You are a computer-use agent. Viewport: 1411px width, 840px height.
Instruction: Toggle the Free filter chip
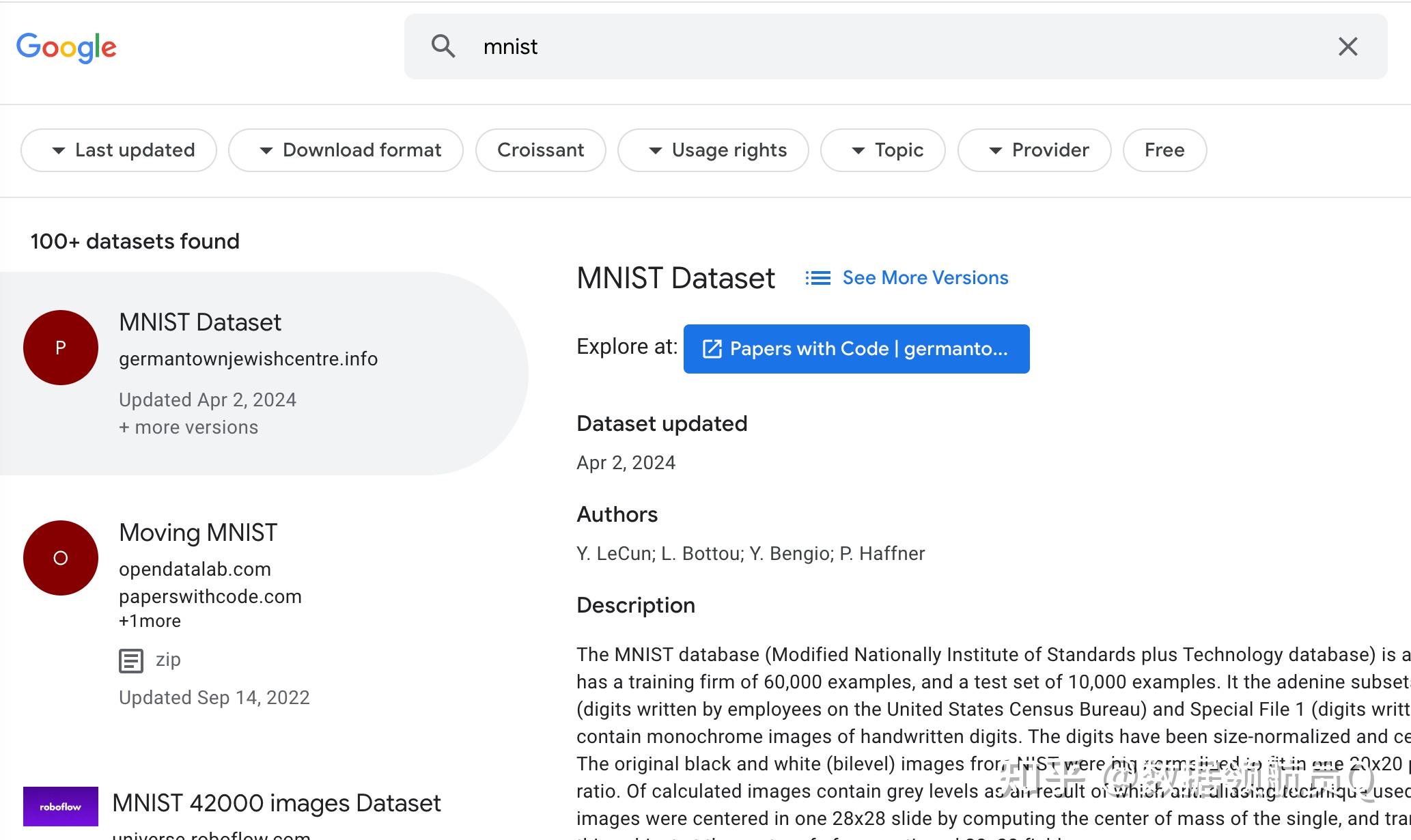[1164, 150]
